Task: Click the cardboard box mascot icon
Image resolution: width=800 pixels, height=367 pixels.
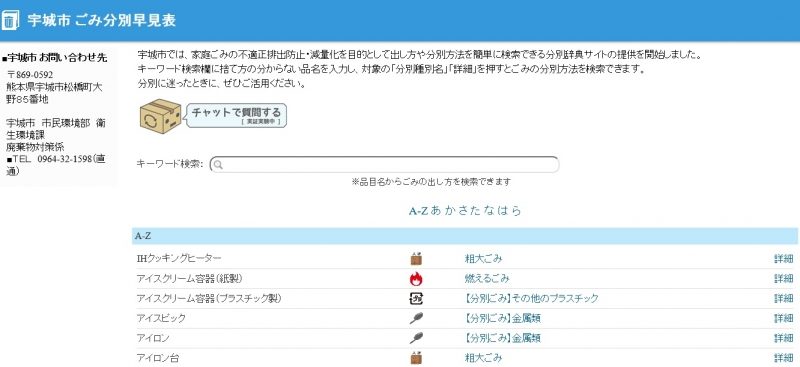Action: click(x=161, y=116)
